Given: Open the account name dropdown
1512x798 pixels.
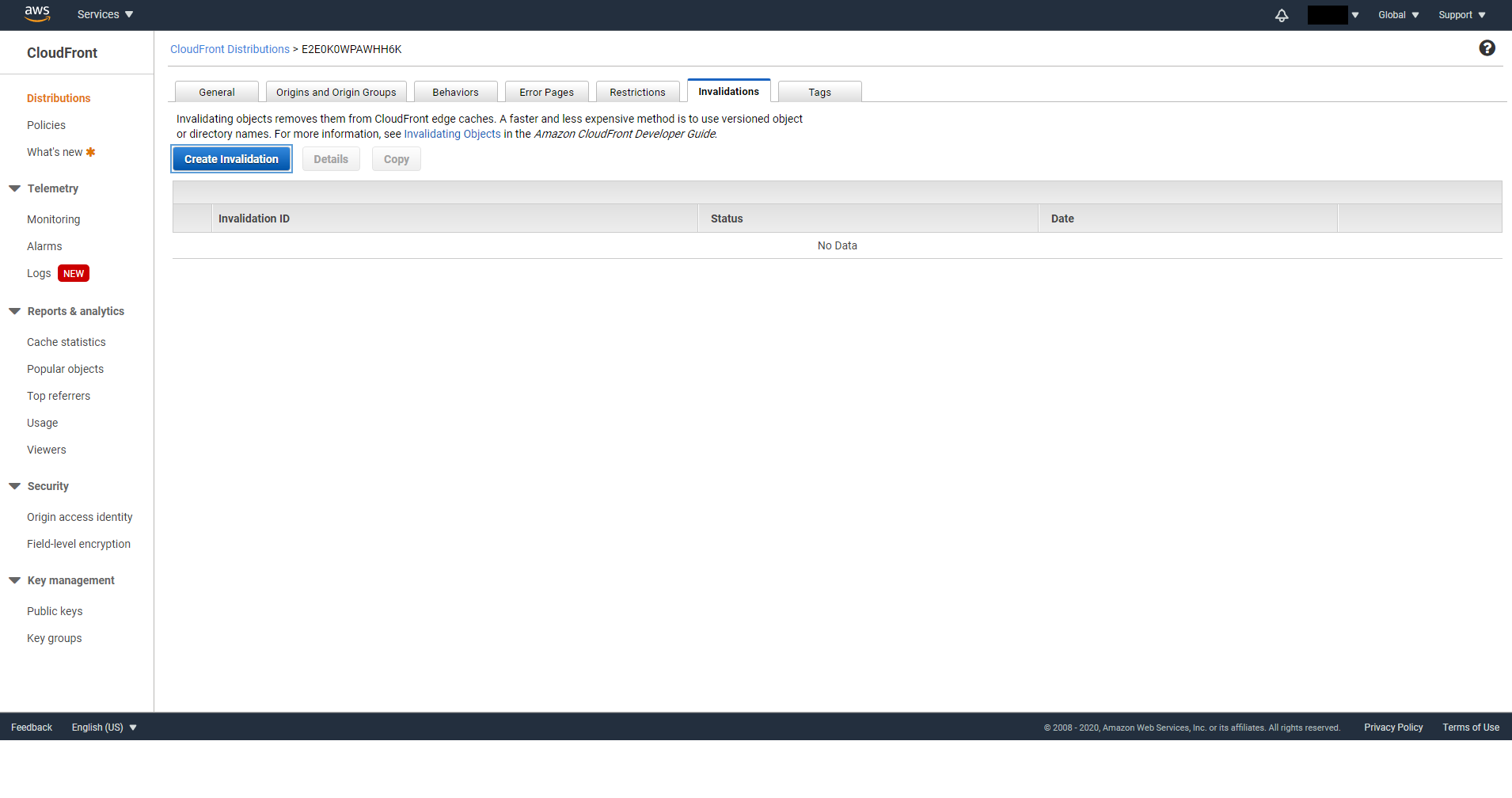Looking at the screenshot, I should coord(1333,15).
